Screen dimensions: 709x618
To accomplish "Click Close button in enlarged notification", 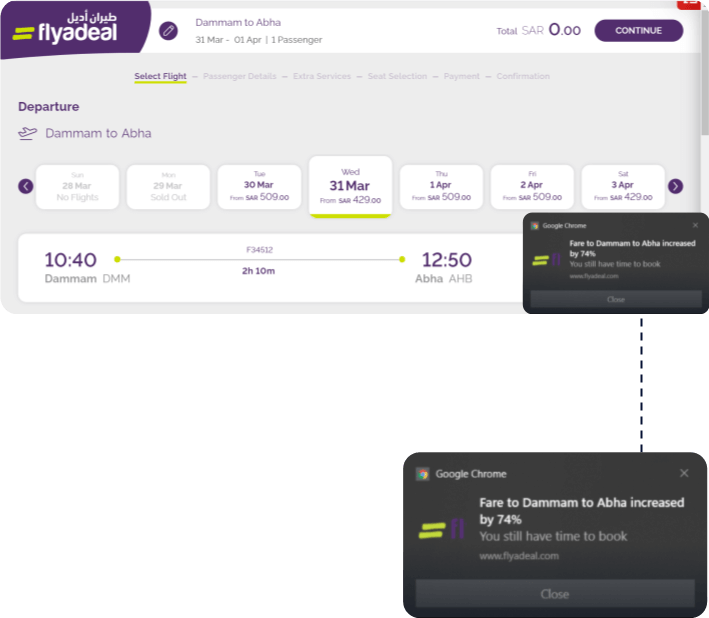I will coord(554,594).
